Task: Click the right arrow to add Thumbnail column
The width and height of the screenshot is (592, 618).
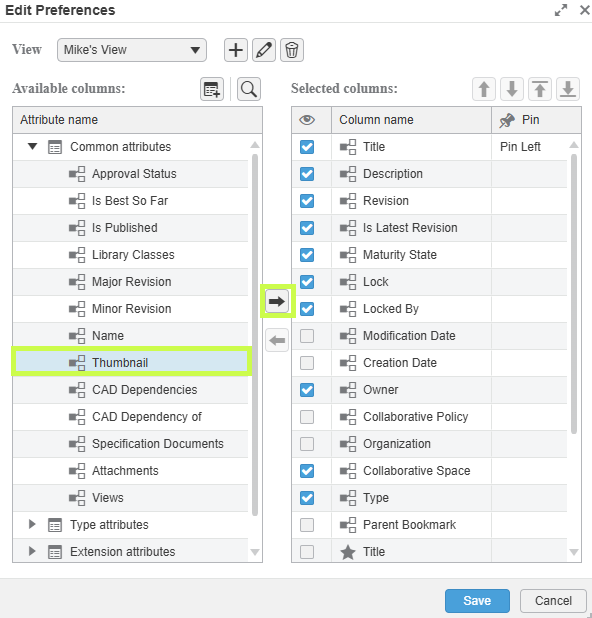Action: tap(277, 301)
